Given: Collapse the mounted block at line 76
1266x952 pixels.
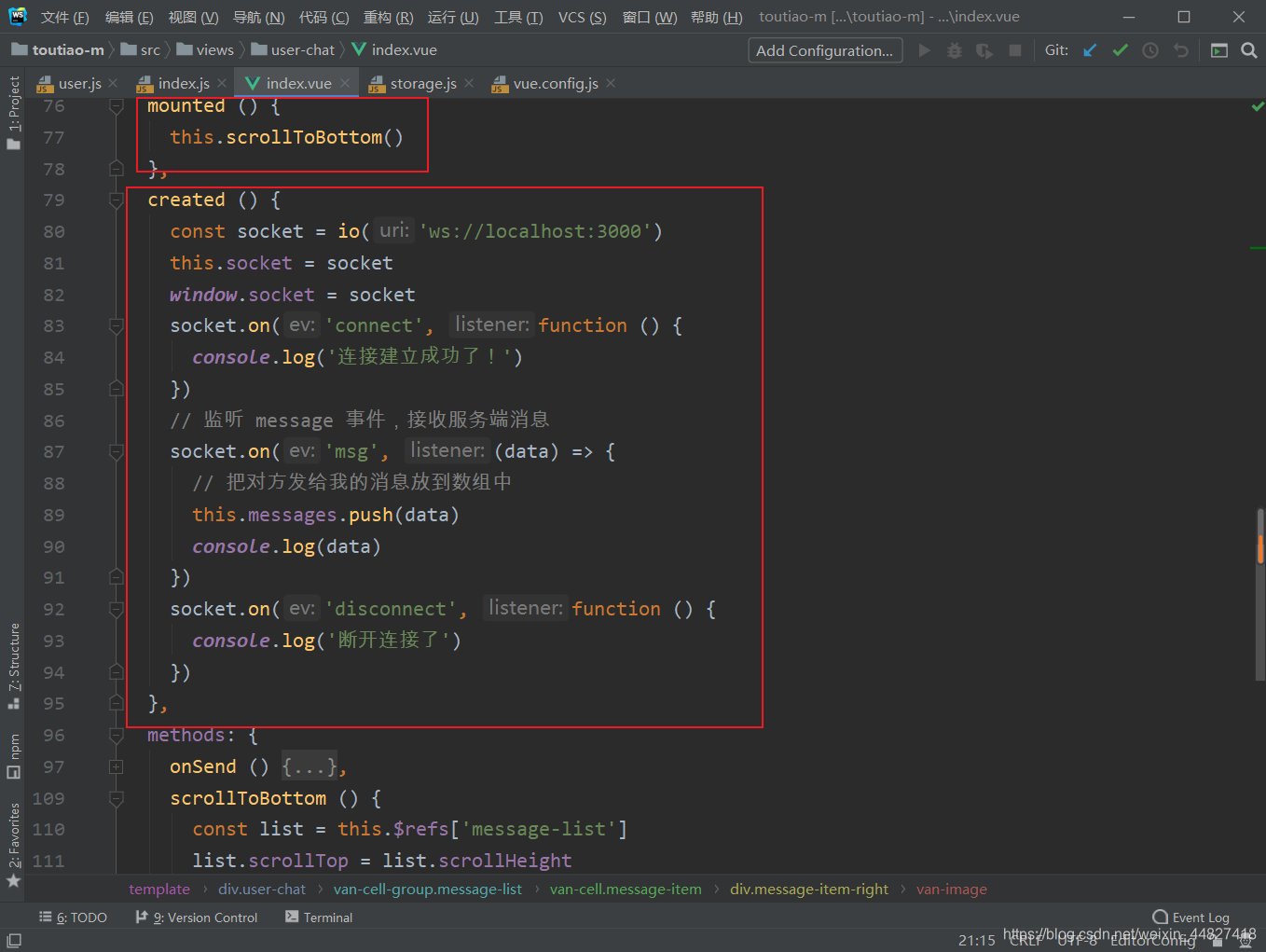Looking at the screenshot, I should (117, 106).
